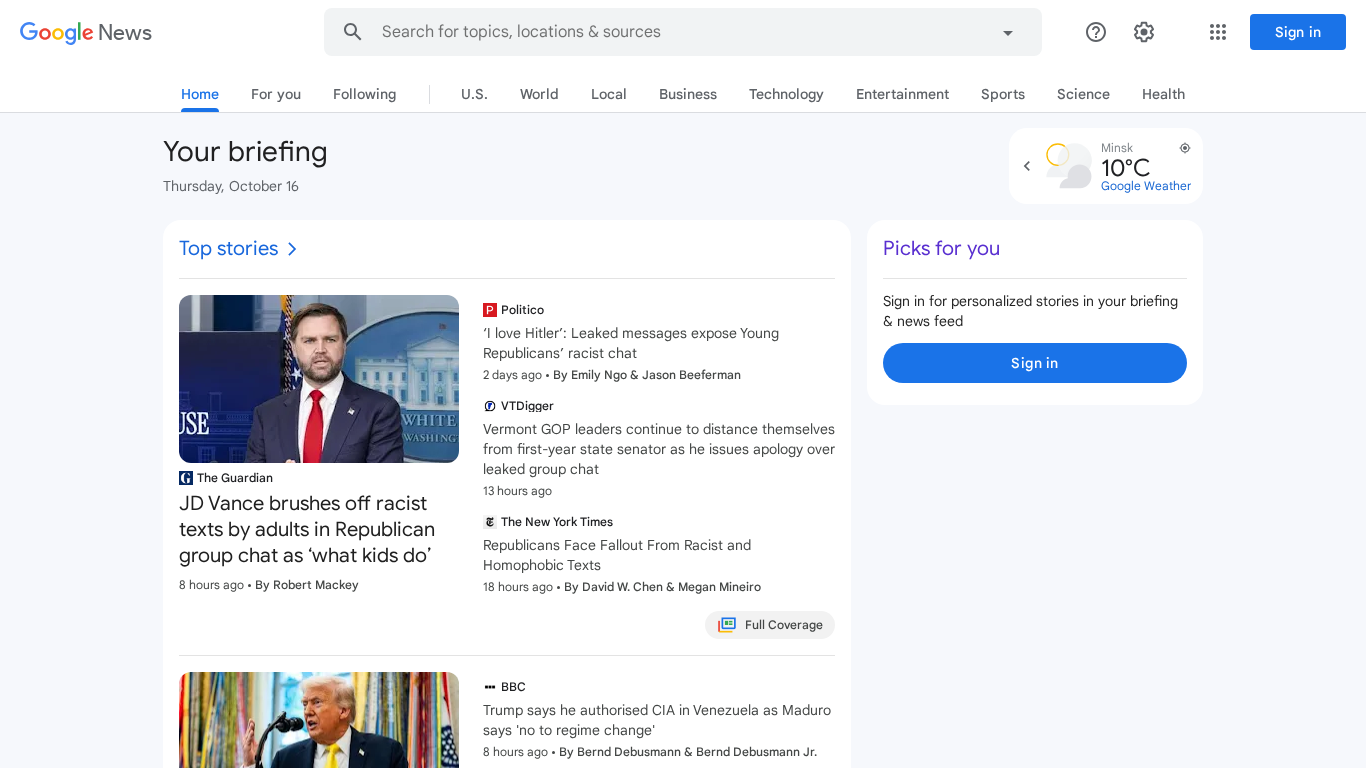Viewport: 1366px width, 768px height.
Task: Open the Google apps grid
Action: point(1217,32)
